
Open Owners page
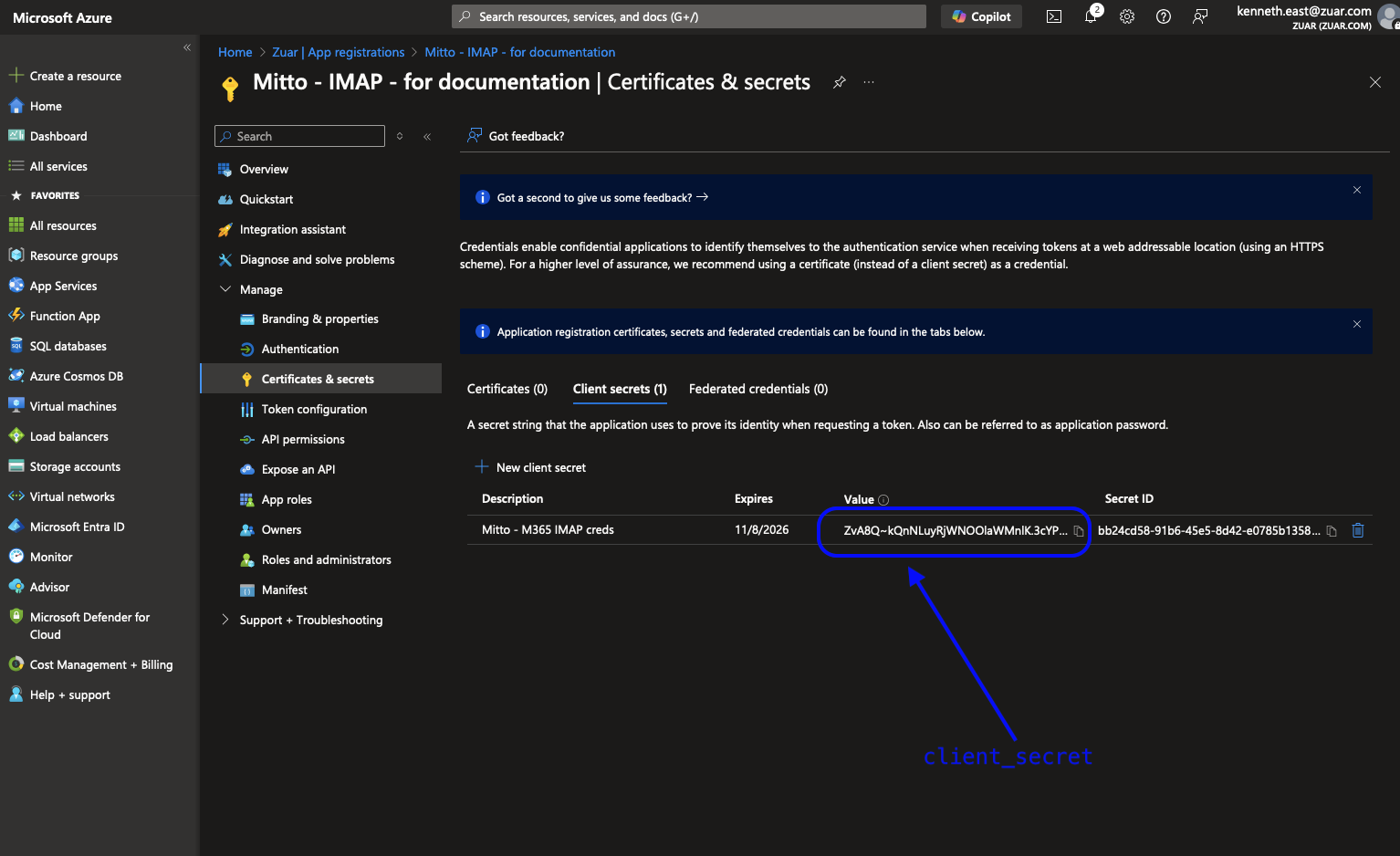281,529
